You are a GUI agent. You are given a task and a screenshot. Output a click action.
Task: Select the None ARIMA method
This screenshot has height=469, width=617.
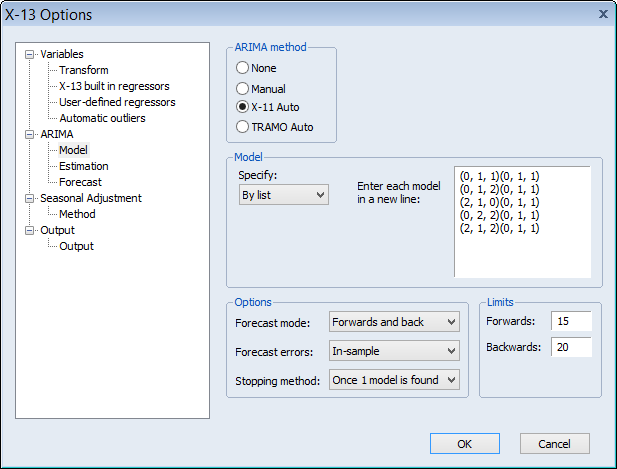pyautogui.click(x=242, y=68)
